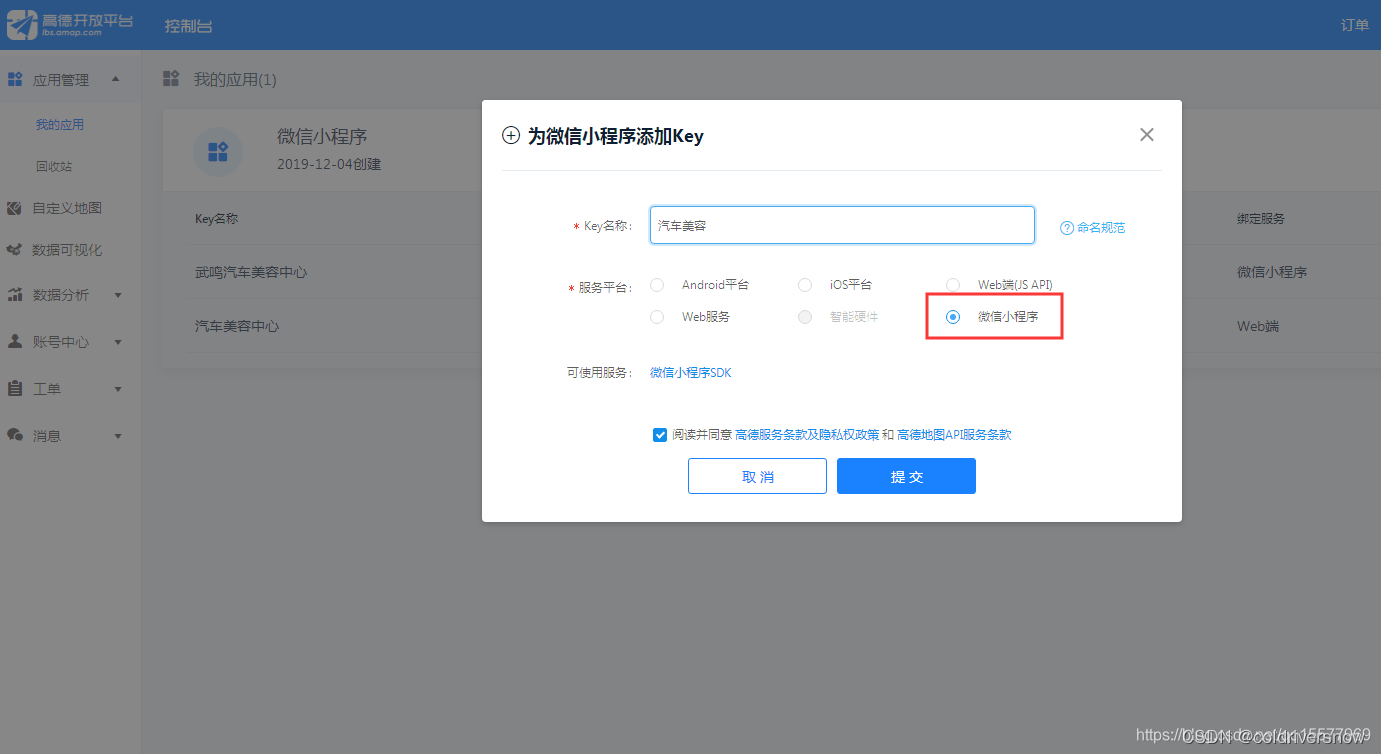Image resolution: width=1381 pixels, height=754 pixels.
Task: Click the 微信小程序 bound service cell
Action: [x=1272, y=272]
